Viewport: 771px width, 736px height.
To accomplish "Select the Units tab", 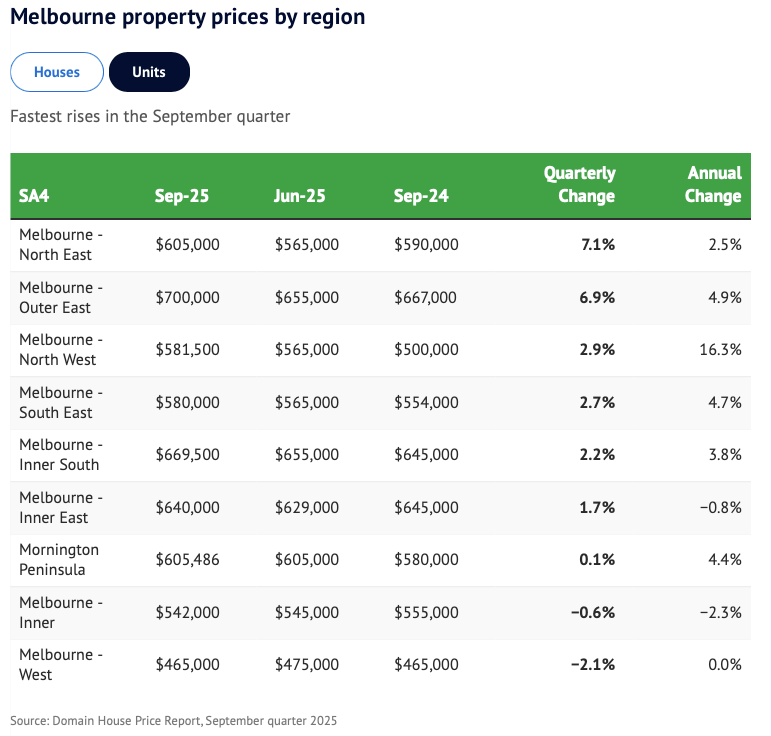I will 149,72.
